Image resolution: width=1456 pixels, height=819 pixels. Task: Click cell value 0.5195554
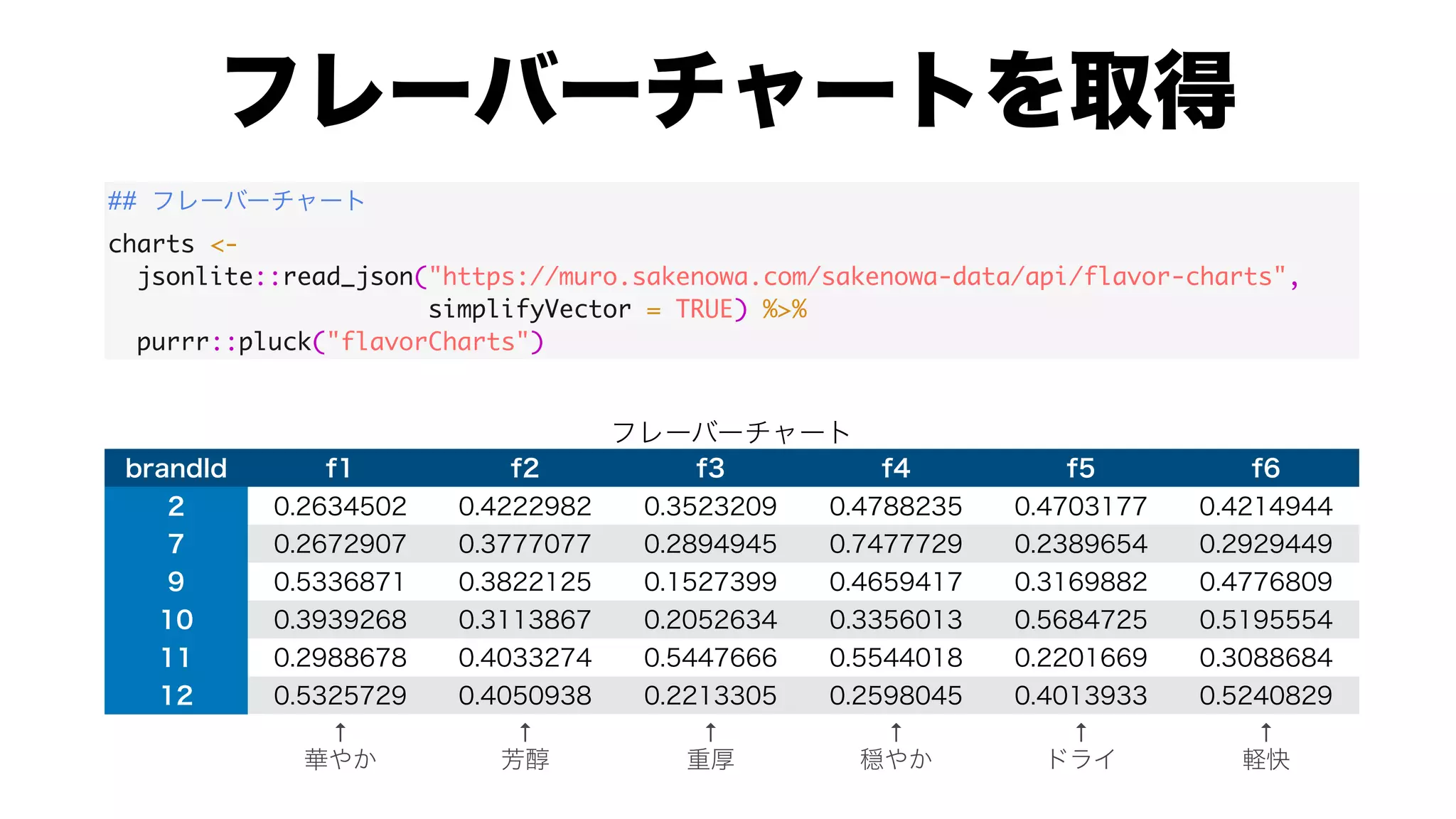pyautogui.click(x=1265, y=620)
